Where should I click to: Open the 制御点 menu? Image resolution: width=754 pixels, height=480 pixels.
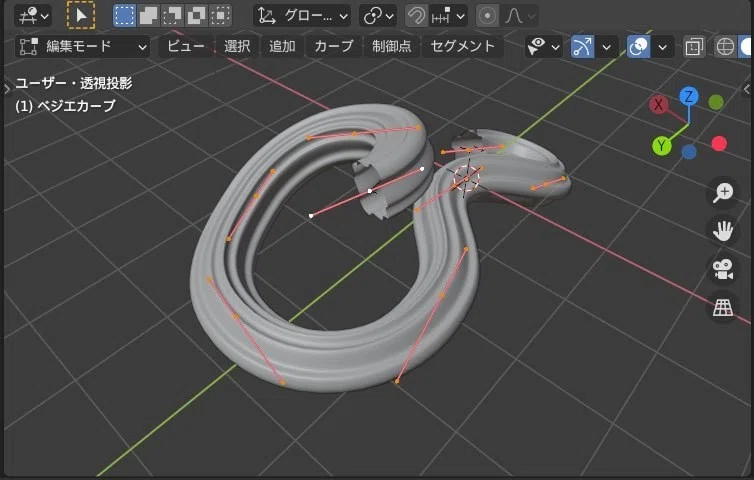click(391, 47)
